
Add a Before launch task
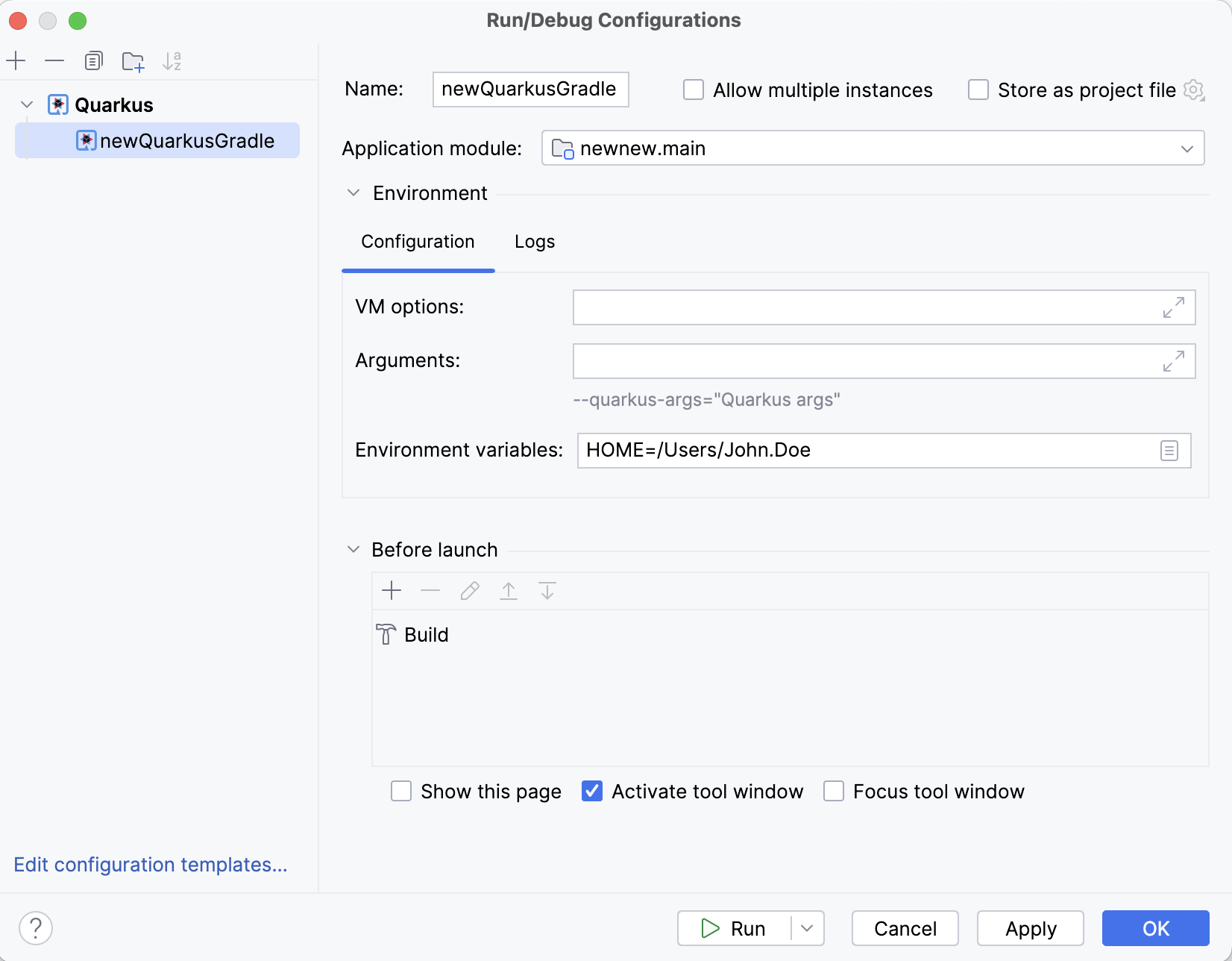tap(392, 591)
